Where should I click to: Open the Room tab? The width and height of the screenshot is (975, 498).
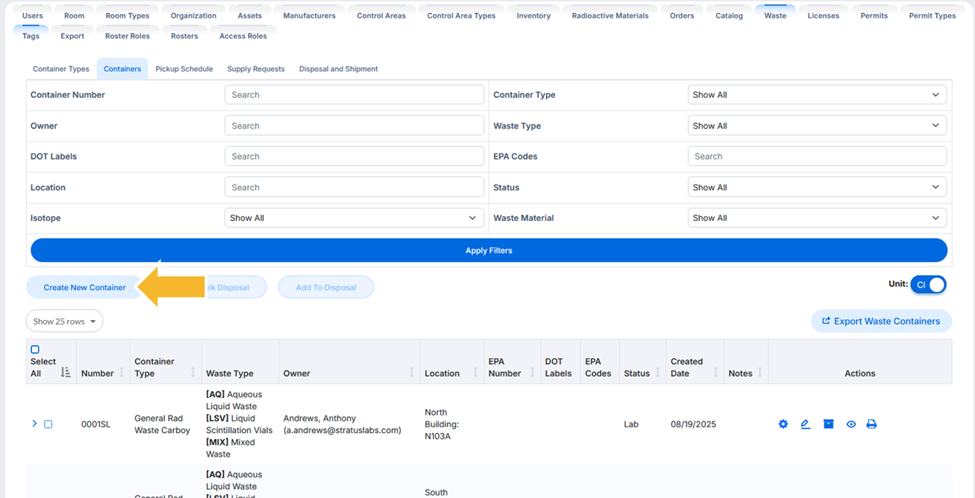click(x=74, y=16)
